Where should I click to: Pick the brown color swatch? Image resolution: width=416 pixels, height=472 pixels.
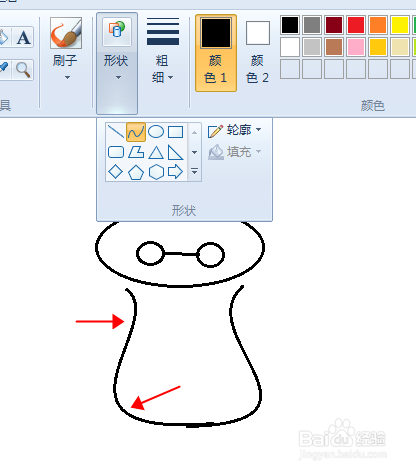click(x=334, y=47)
